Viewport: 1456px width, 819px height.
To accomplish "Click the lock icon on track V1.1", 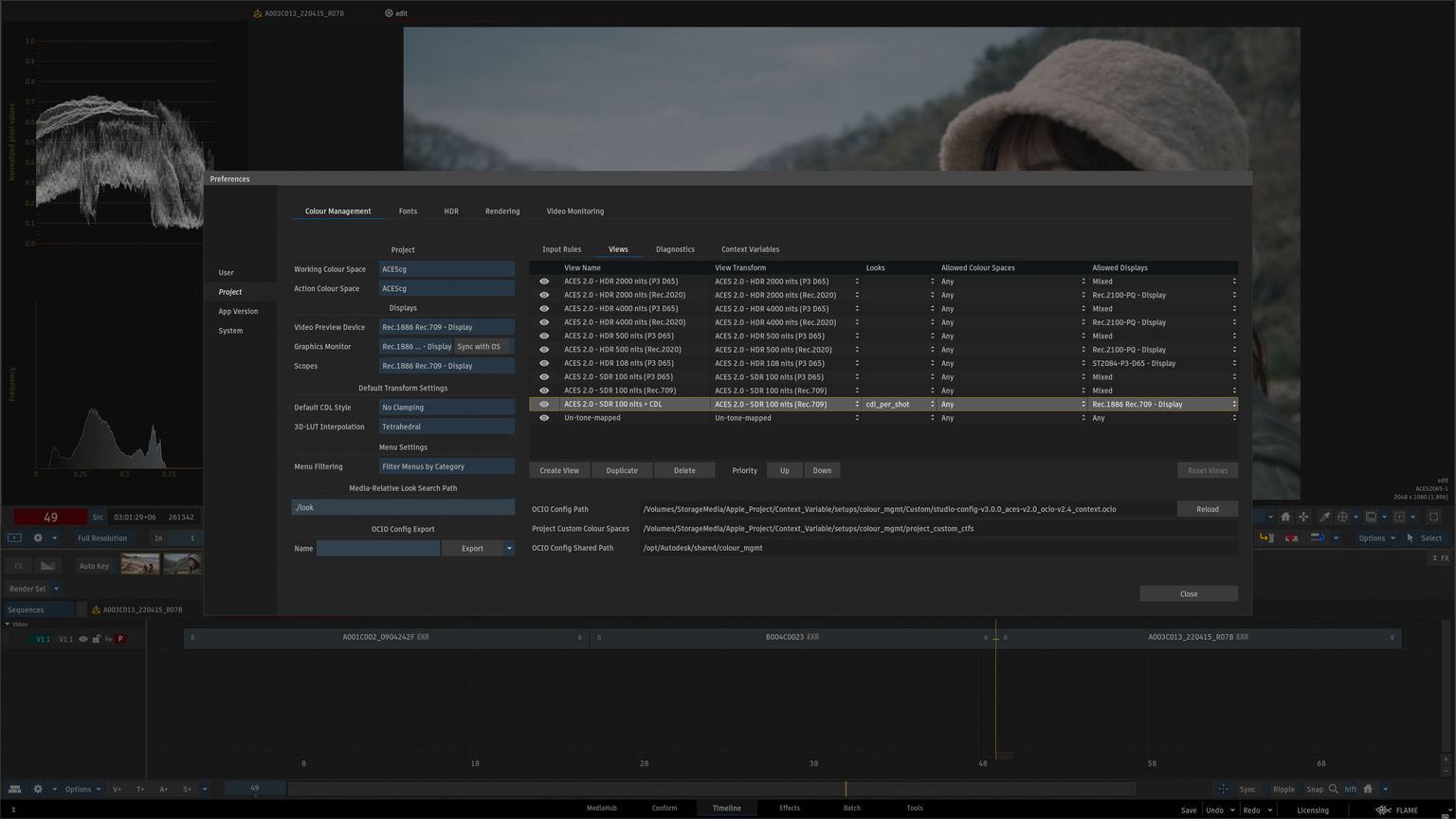I will click(x=96, y=639).
